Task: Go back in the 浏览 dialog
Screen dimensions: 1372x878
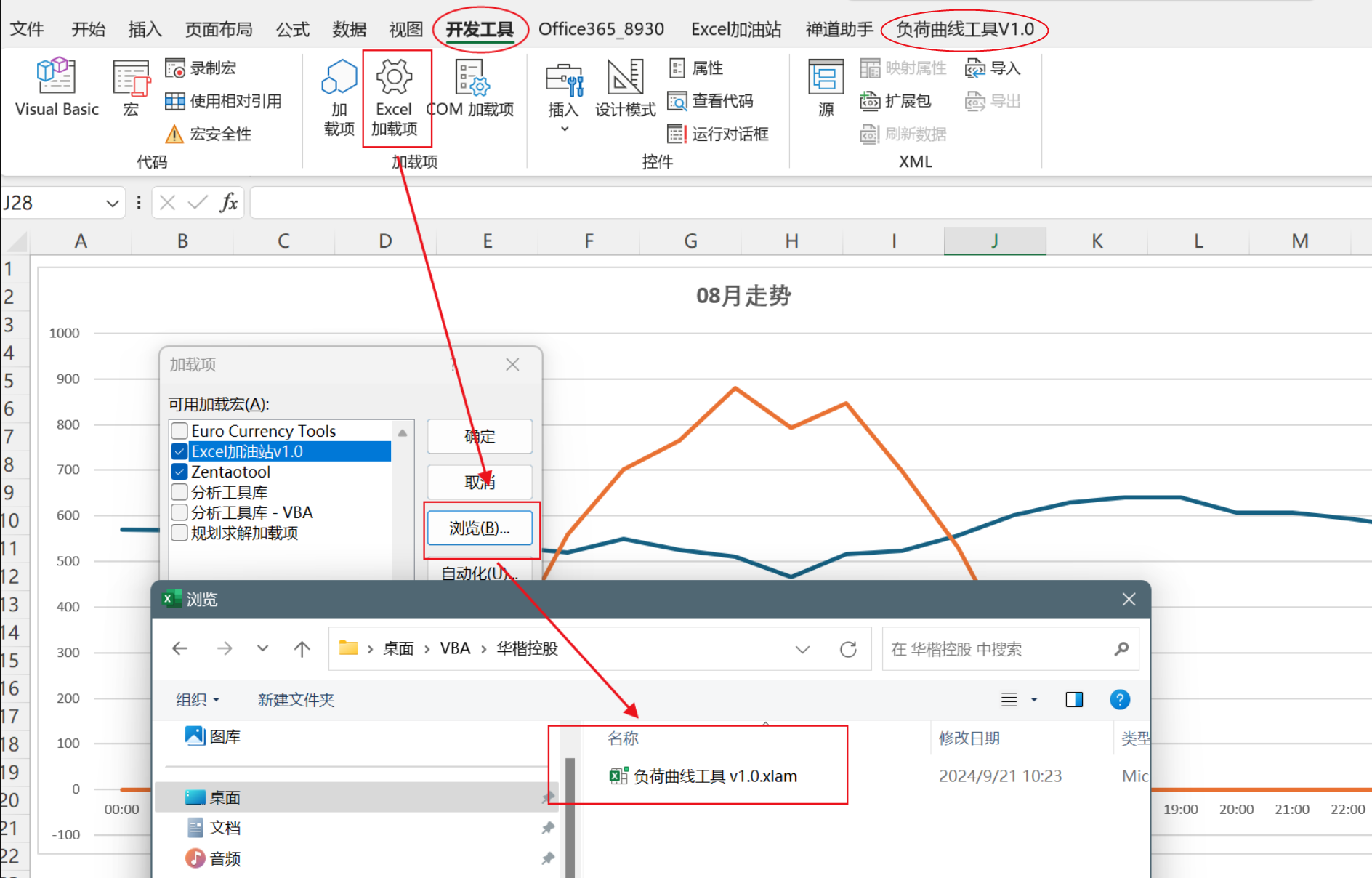Action: pyautogui.click(x=179, y=648)
